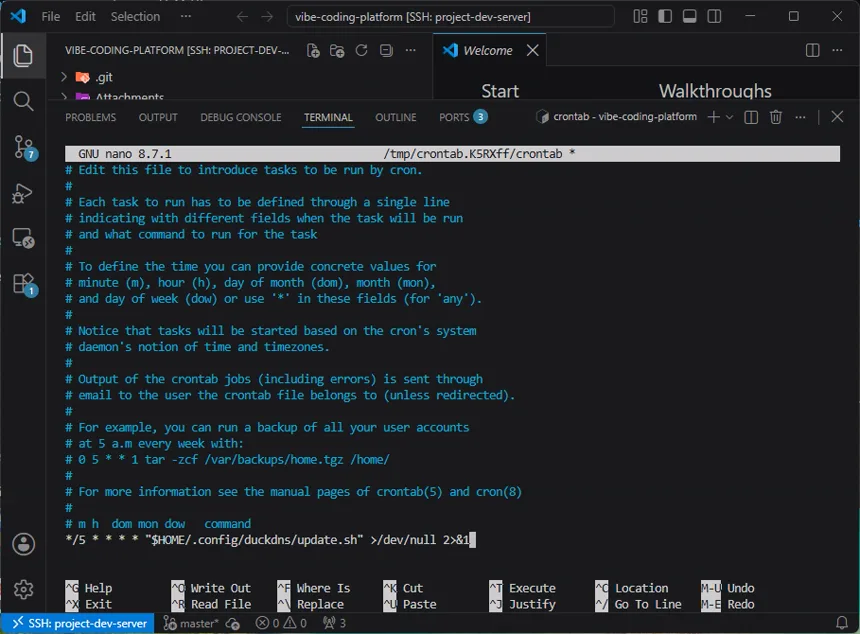Collapse all folders in Explorer
The image size is (860, 634).
(386, 50)
